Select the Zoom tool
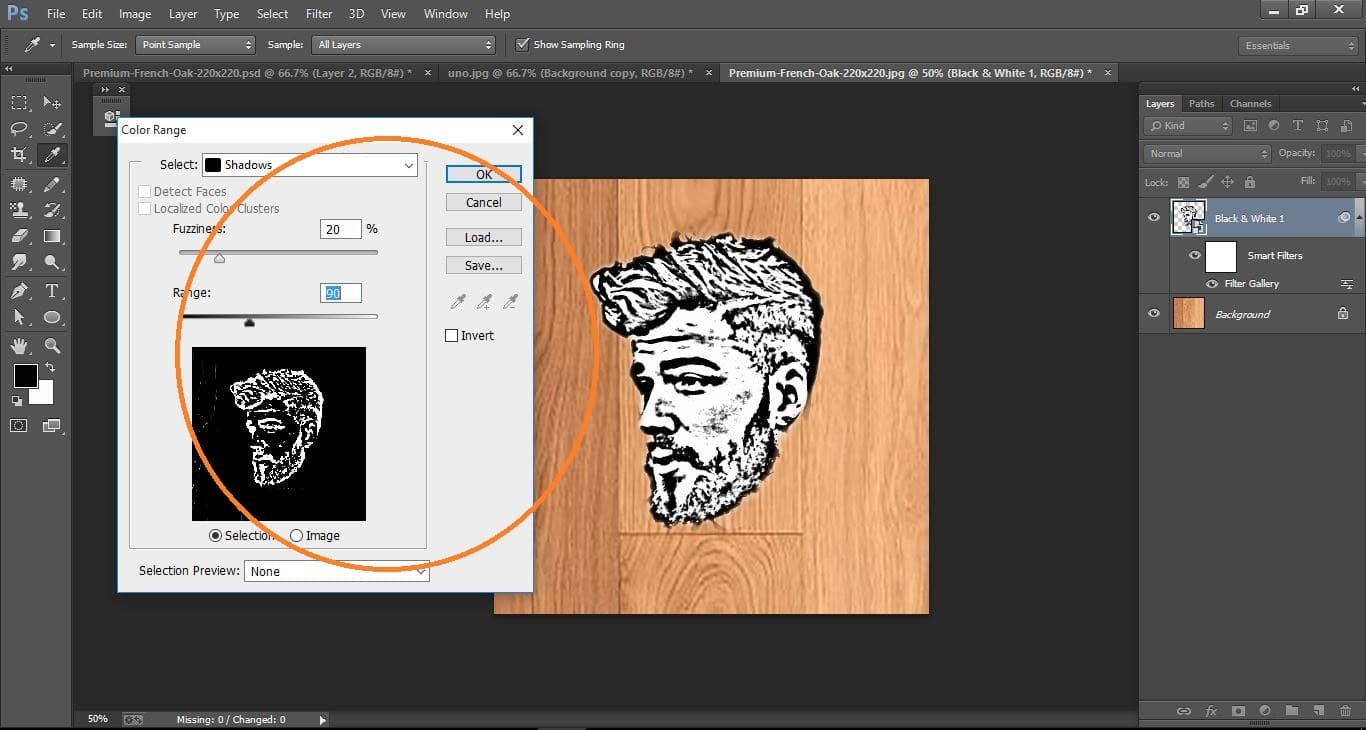The height and width of the screenshot is (730, 1366). click(x=50, y=344)
